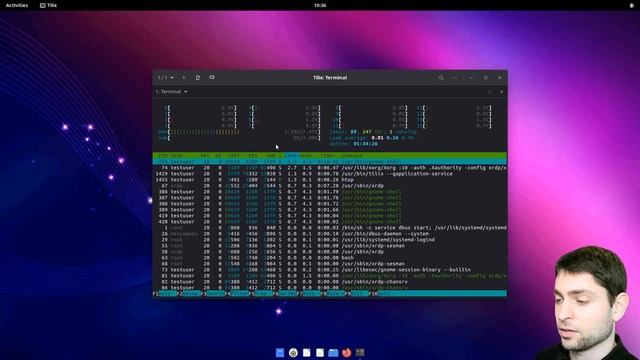
Task: Sort by the MEM% column header
Action: click(x=305, y=156)
